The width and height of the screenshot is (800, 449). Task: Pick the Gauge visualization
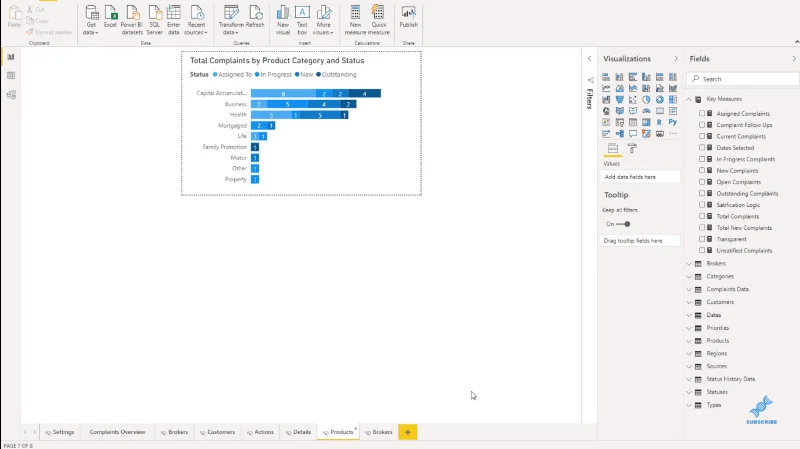point(646,111)
